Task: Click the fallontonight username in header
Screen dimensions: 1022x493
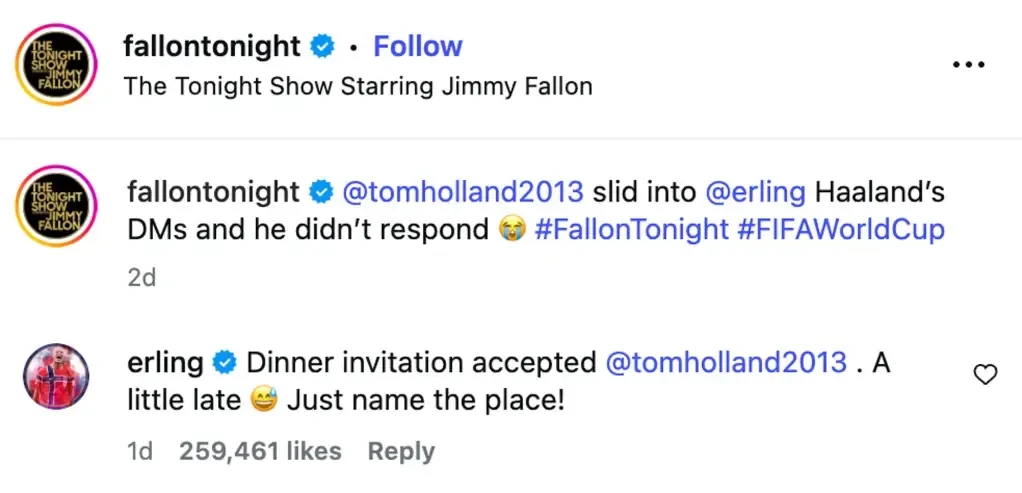Action: tap(212, 47)
